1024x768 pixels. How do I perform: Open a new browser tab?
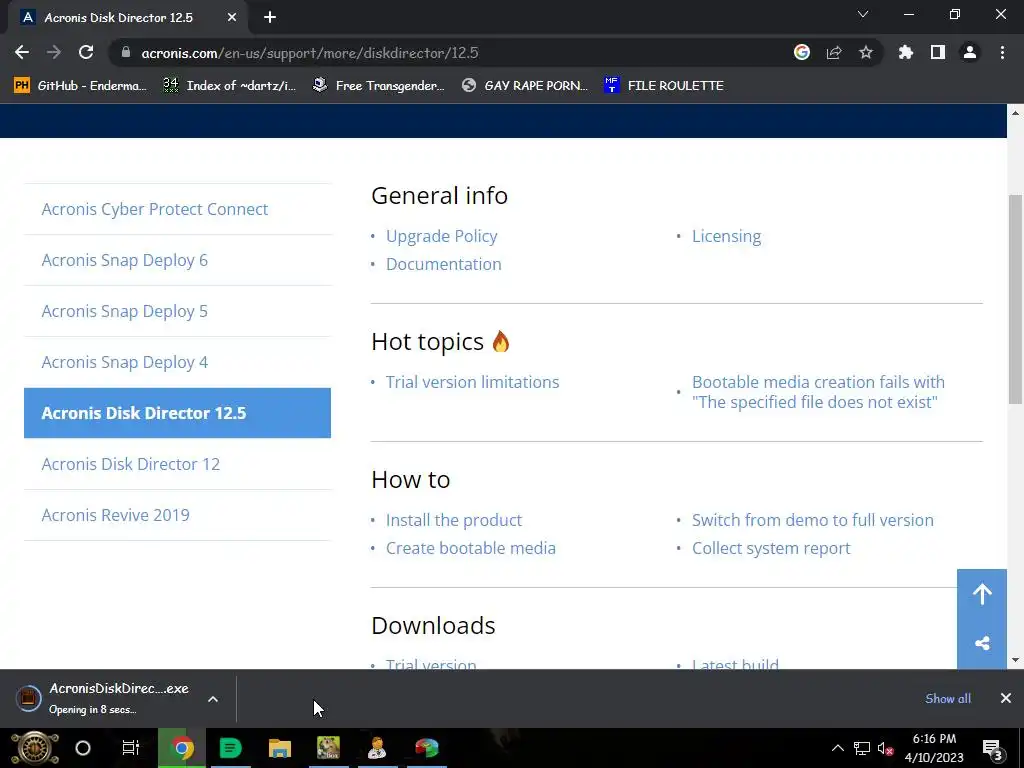pyautogui.click(x=270, y=18)
